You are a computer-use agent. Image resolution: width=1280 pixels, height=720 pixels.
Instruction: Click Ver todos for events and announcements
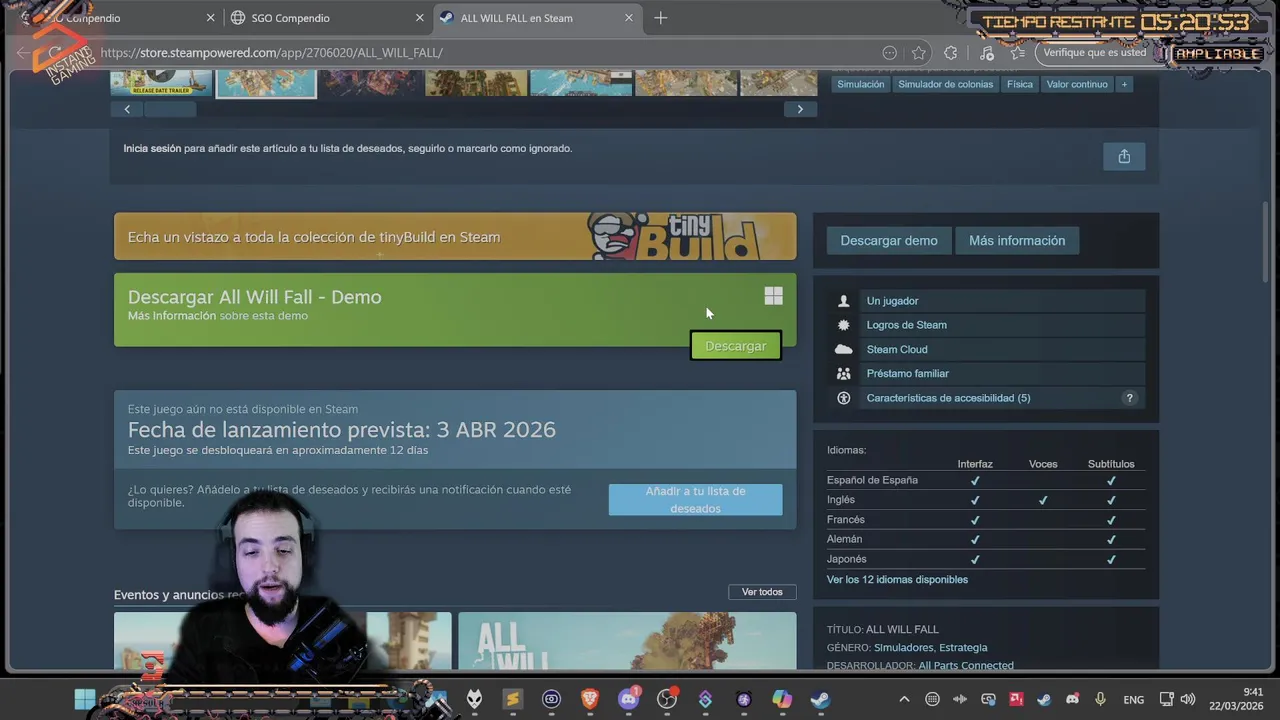(x=762, y=592)
